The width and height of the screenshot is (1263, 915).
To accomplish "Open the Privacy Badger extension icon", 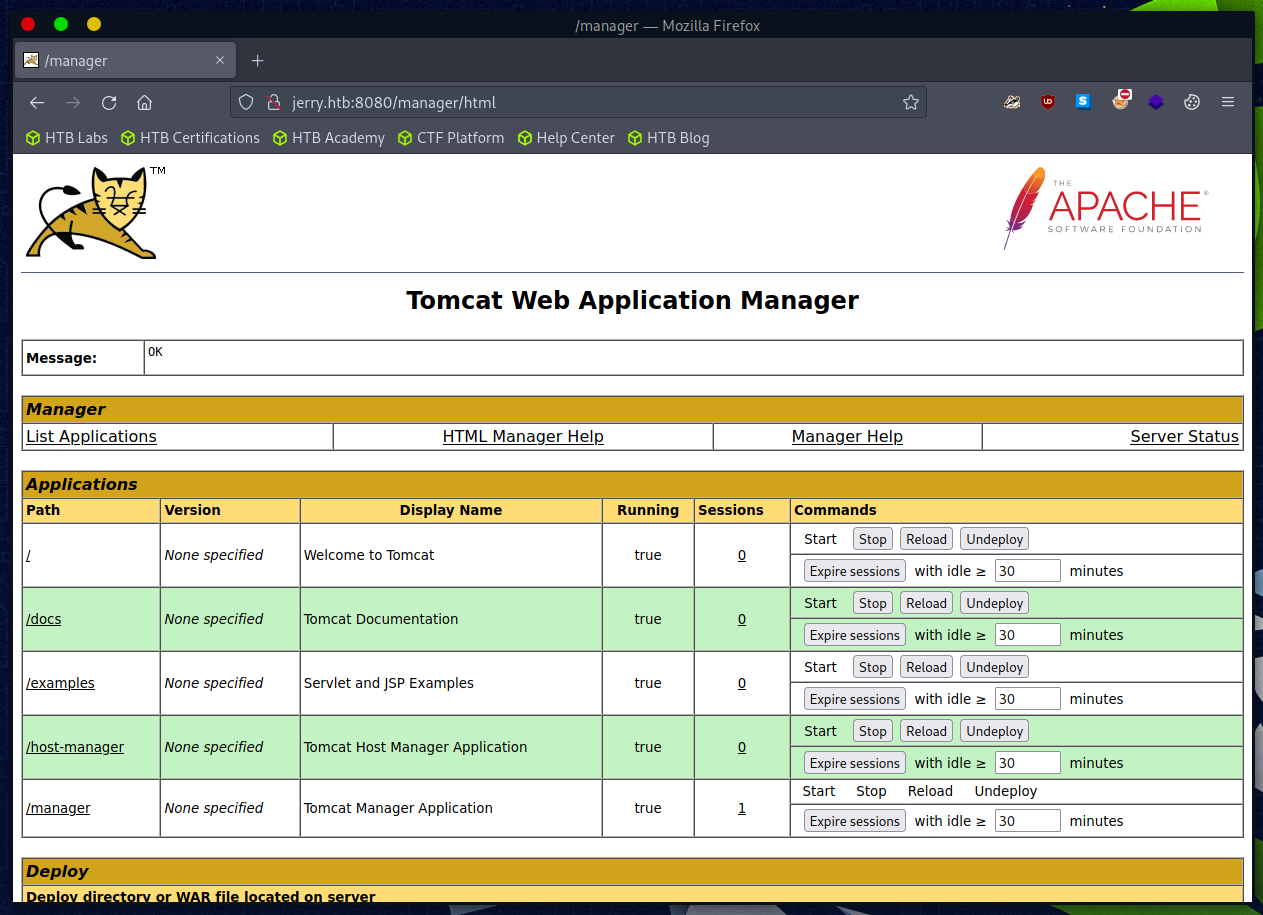I will (1012, 101).
